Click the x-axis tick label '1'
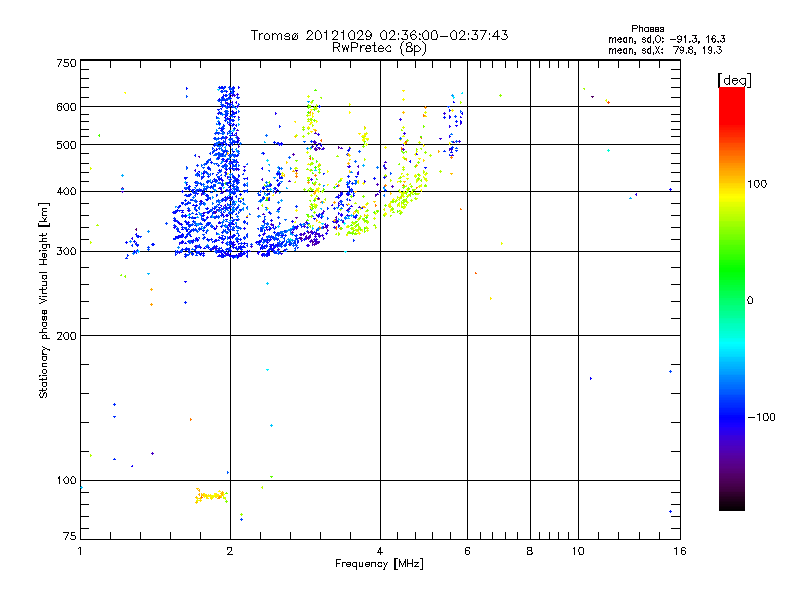 coord(80,551)
